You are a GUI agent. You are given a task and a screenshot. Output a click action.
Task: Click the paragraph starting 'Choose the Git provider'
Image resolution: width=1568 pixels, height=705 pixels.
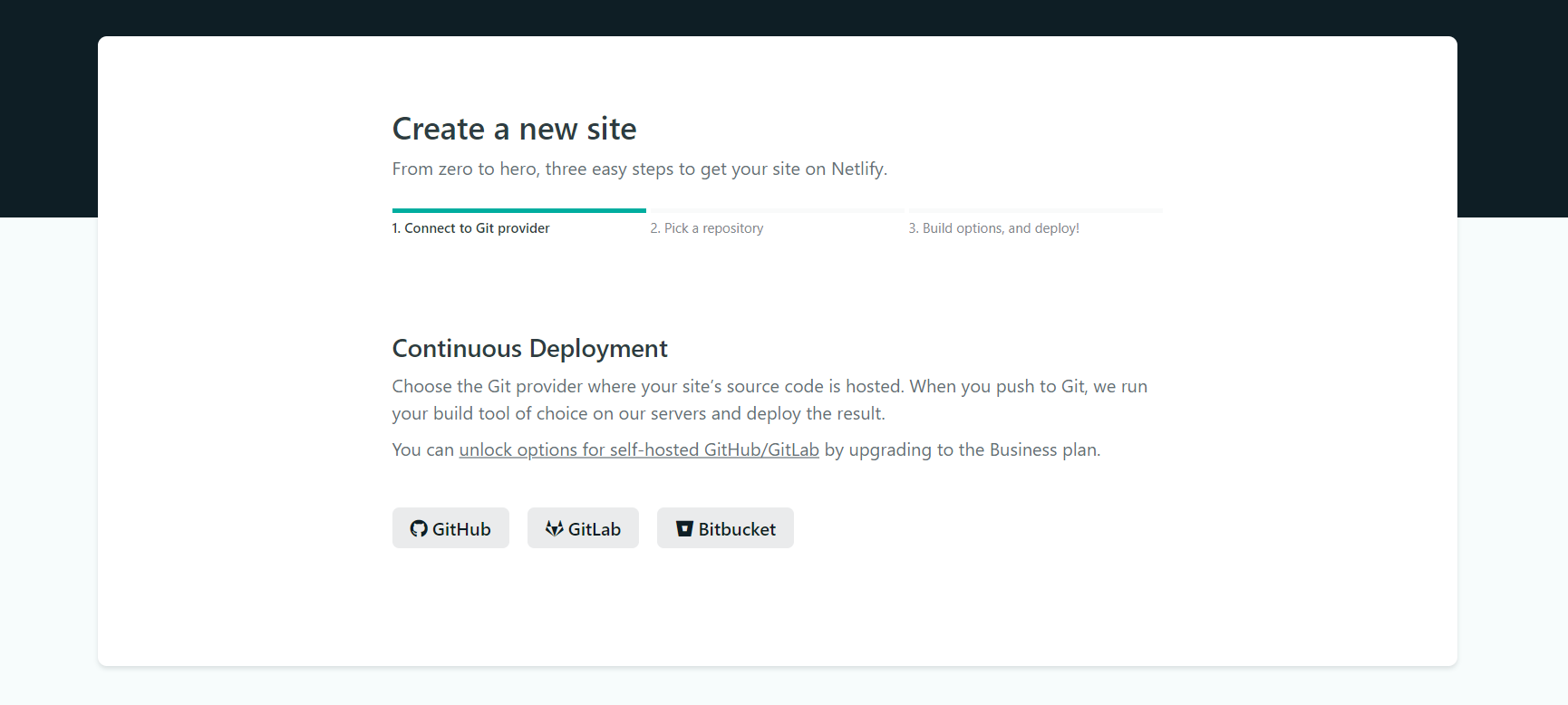click(x=770, y=400)
